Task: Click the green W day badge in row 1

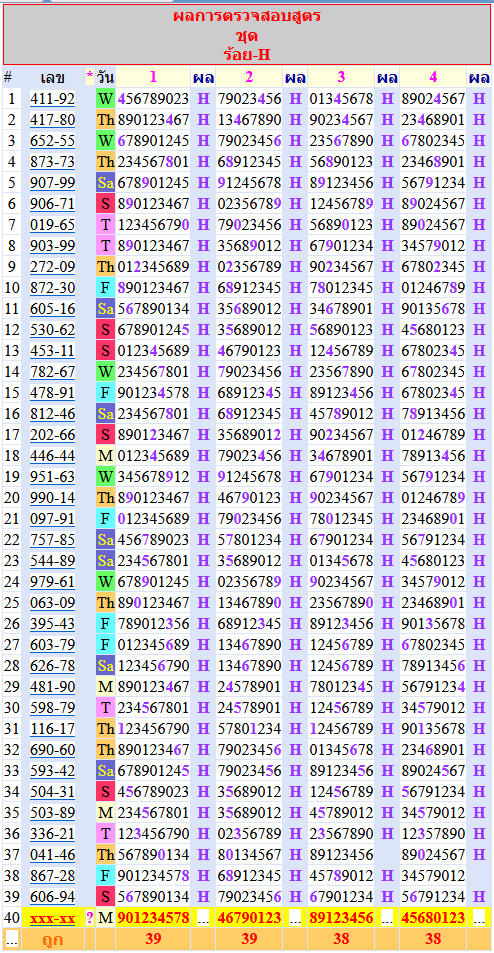Action: [x=106, y=98]
